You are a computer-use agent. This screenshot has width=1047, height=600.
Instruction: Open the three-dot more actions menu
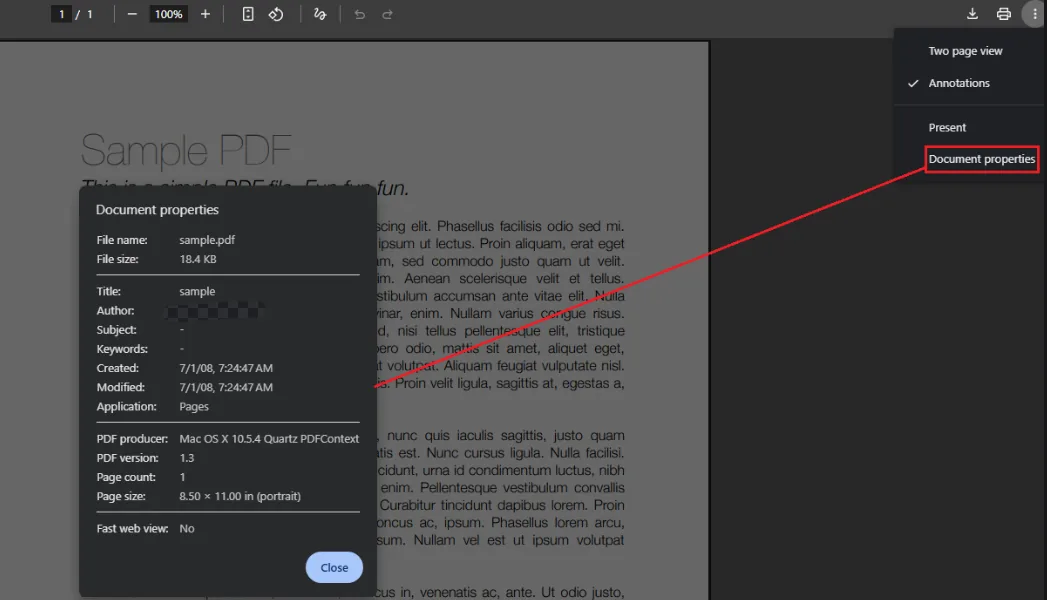1034,14
